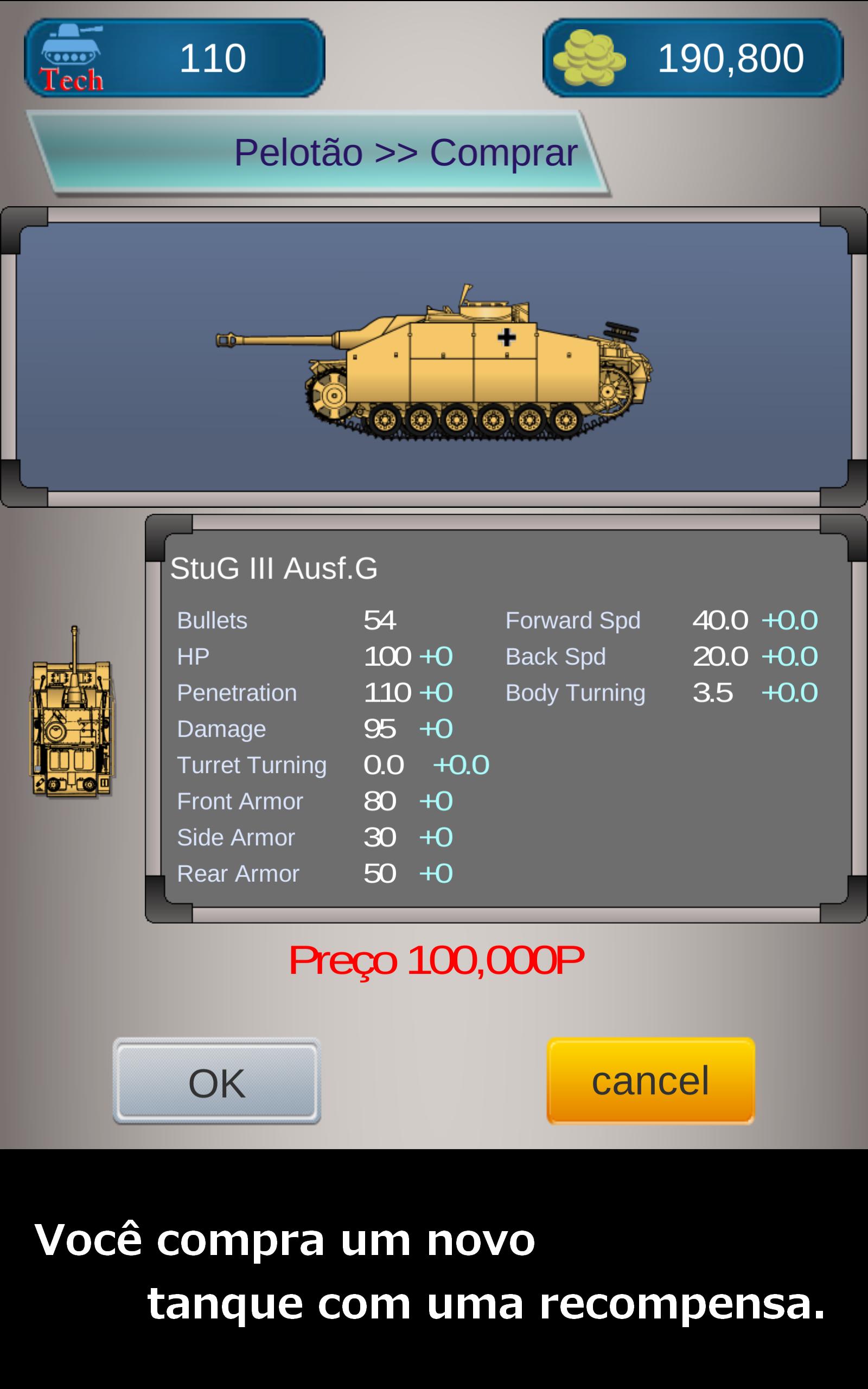Click the coin balance 190,800
868x1389 pixels.
pyautogui.click(x=730, y=59)
